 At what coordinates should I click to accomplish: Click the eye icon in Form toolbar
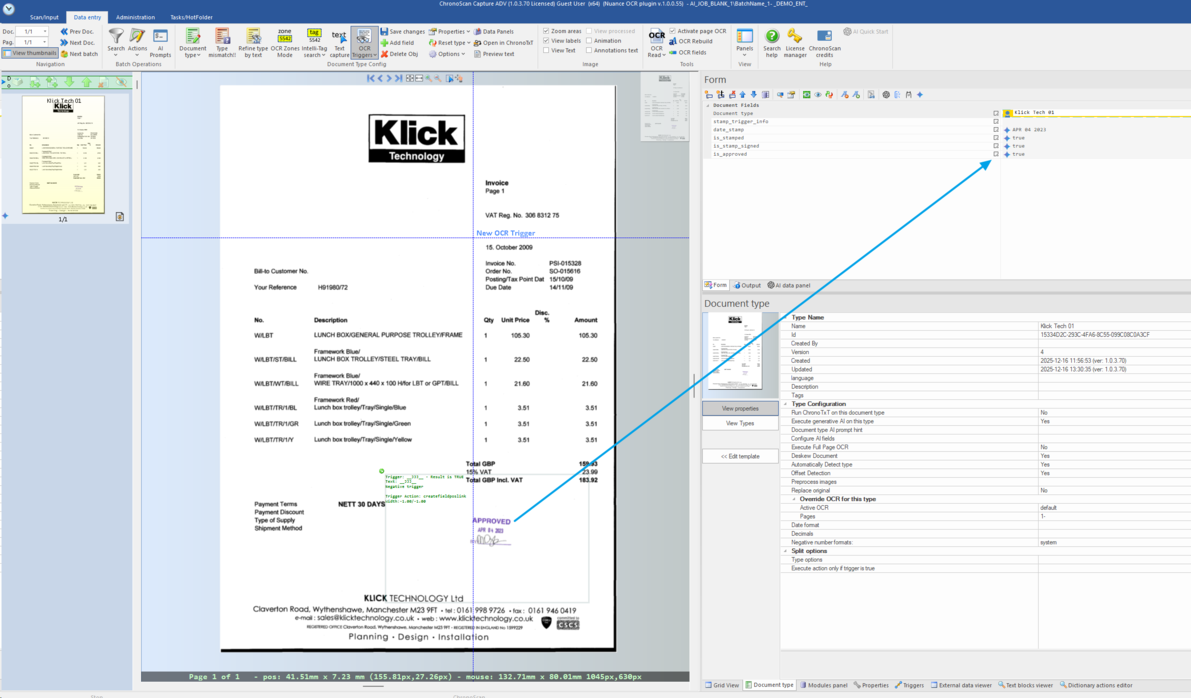(x=818, y=95)
